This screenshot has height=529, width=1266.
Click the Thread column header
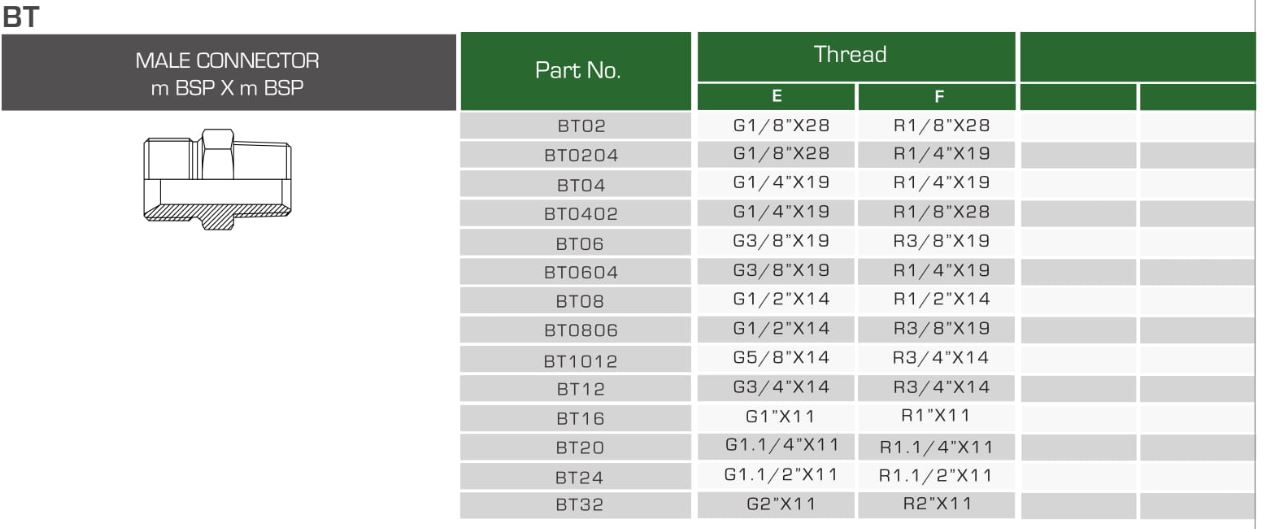tap(850, 55)
